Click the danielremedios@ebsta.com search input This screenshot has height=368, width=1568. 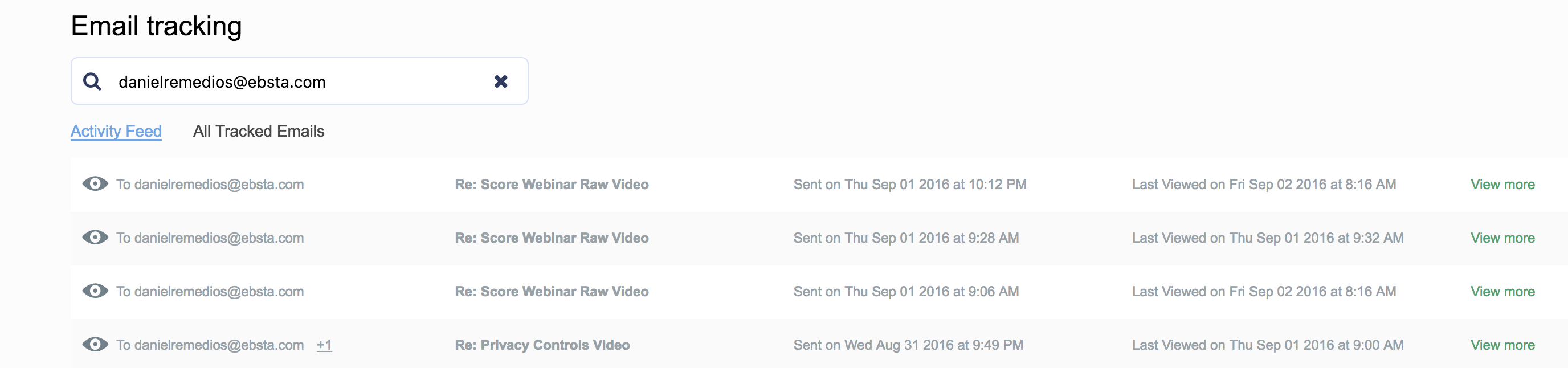point(292,81)
